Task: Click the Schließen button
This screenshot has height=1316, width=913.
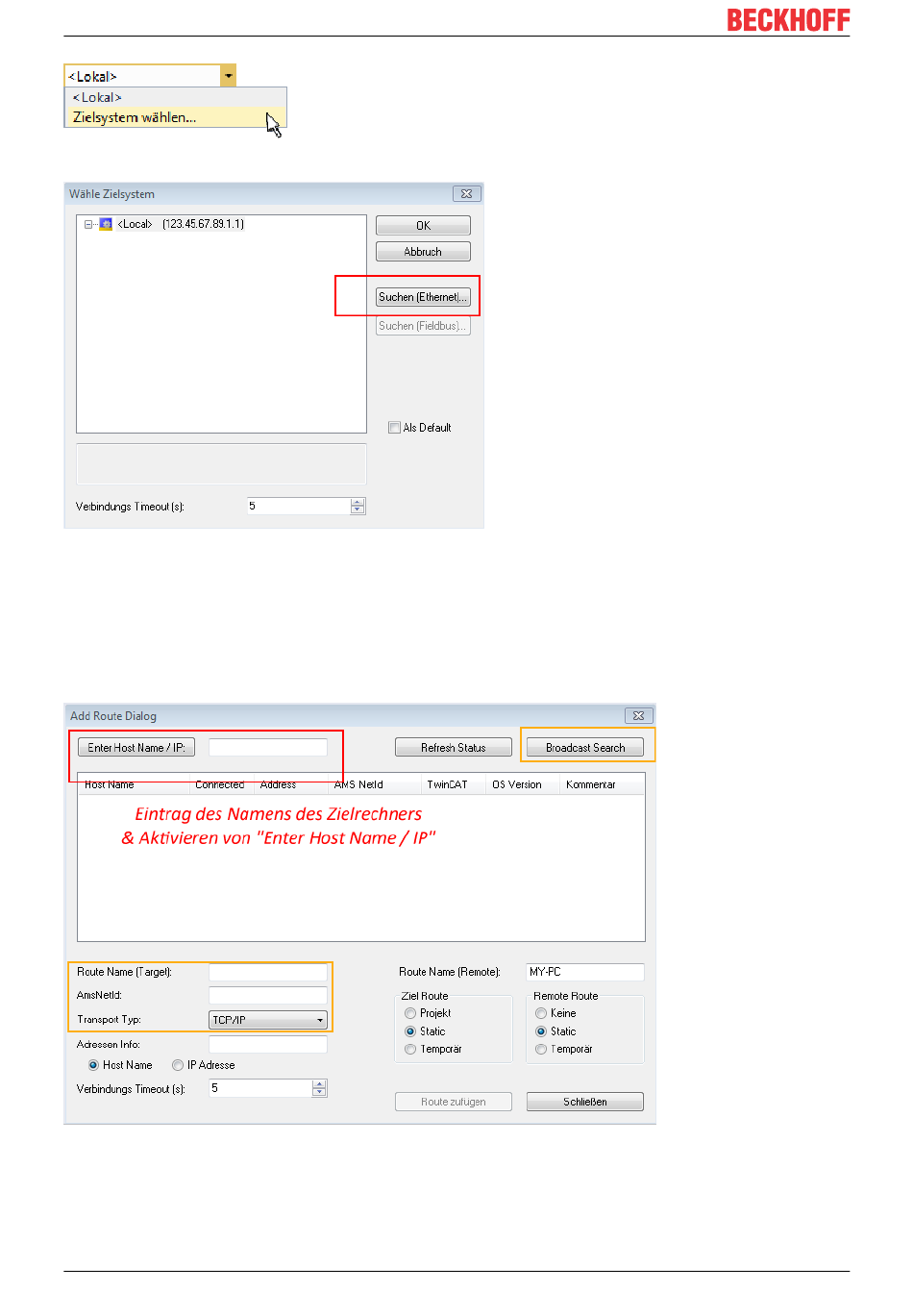Action: [x=585, y=1102]
